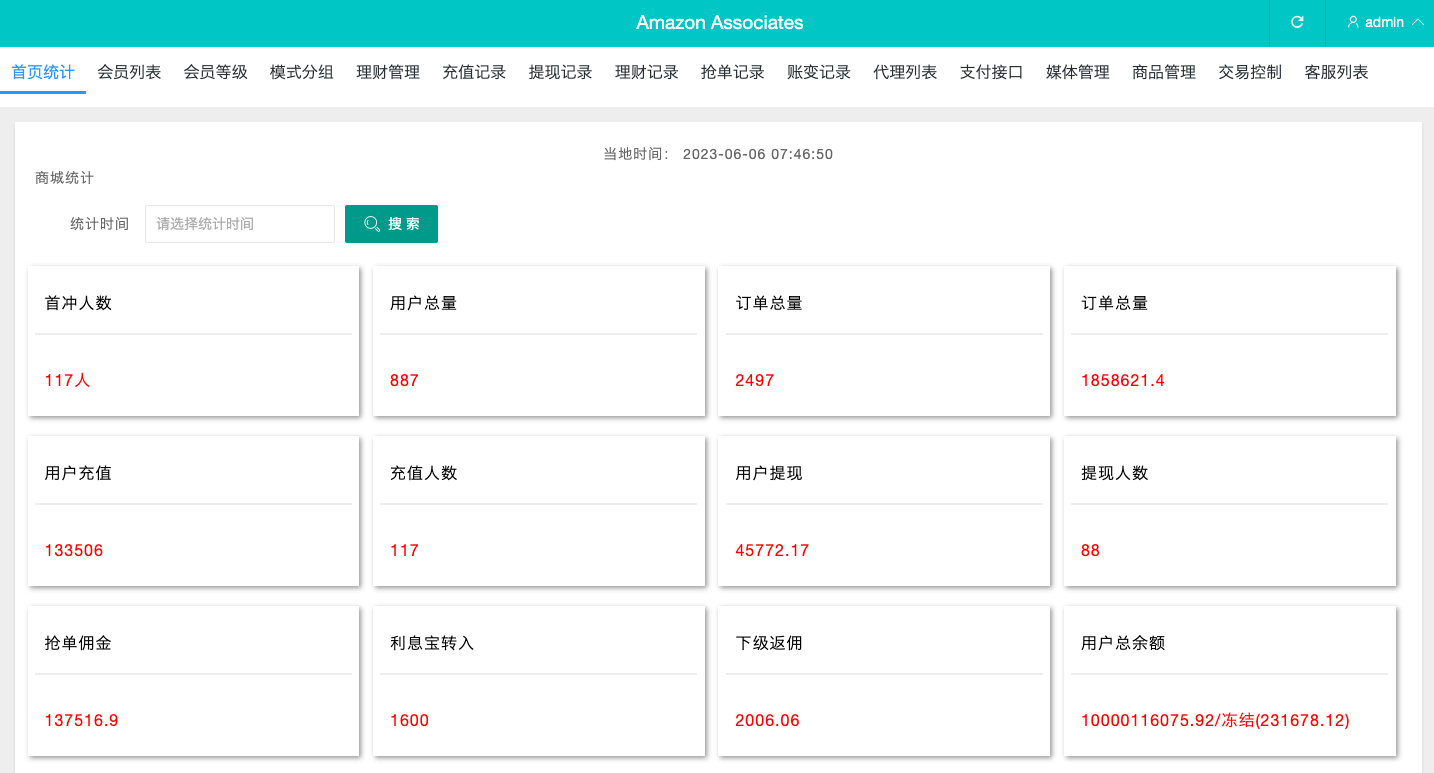
Task: Open the 会员等级 section
Action: tap(214, 72)
